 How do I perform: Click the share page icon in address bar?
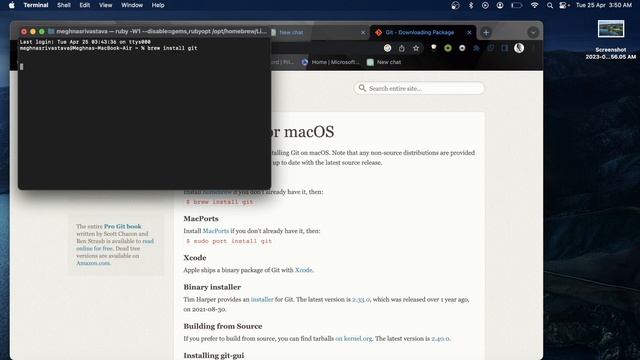click(x=402, y=48)
